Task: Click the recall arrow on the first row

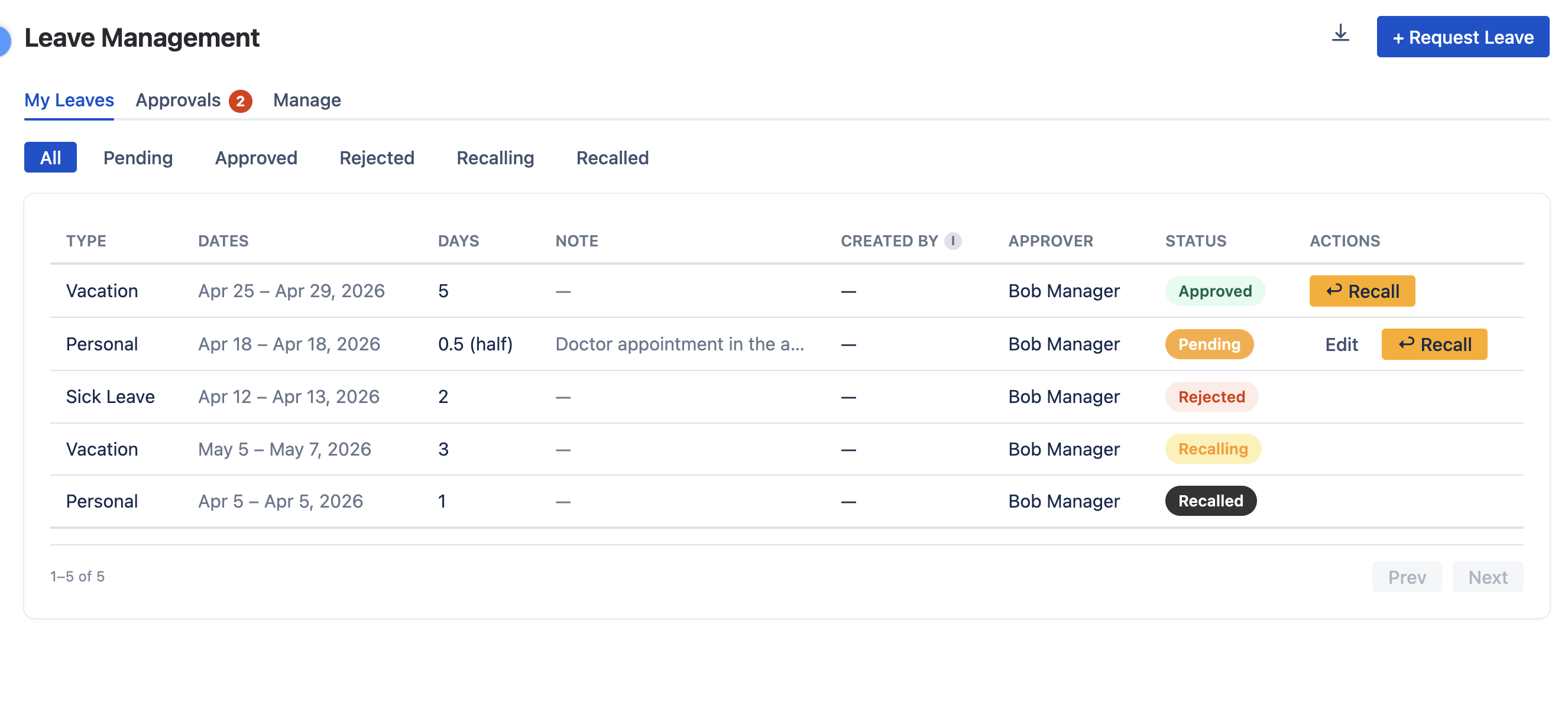Action: [x=1336, y=291]
